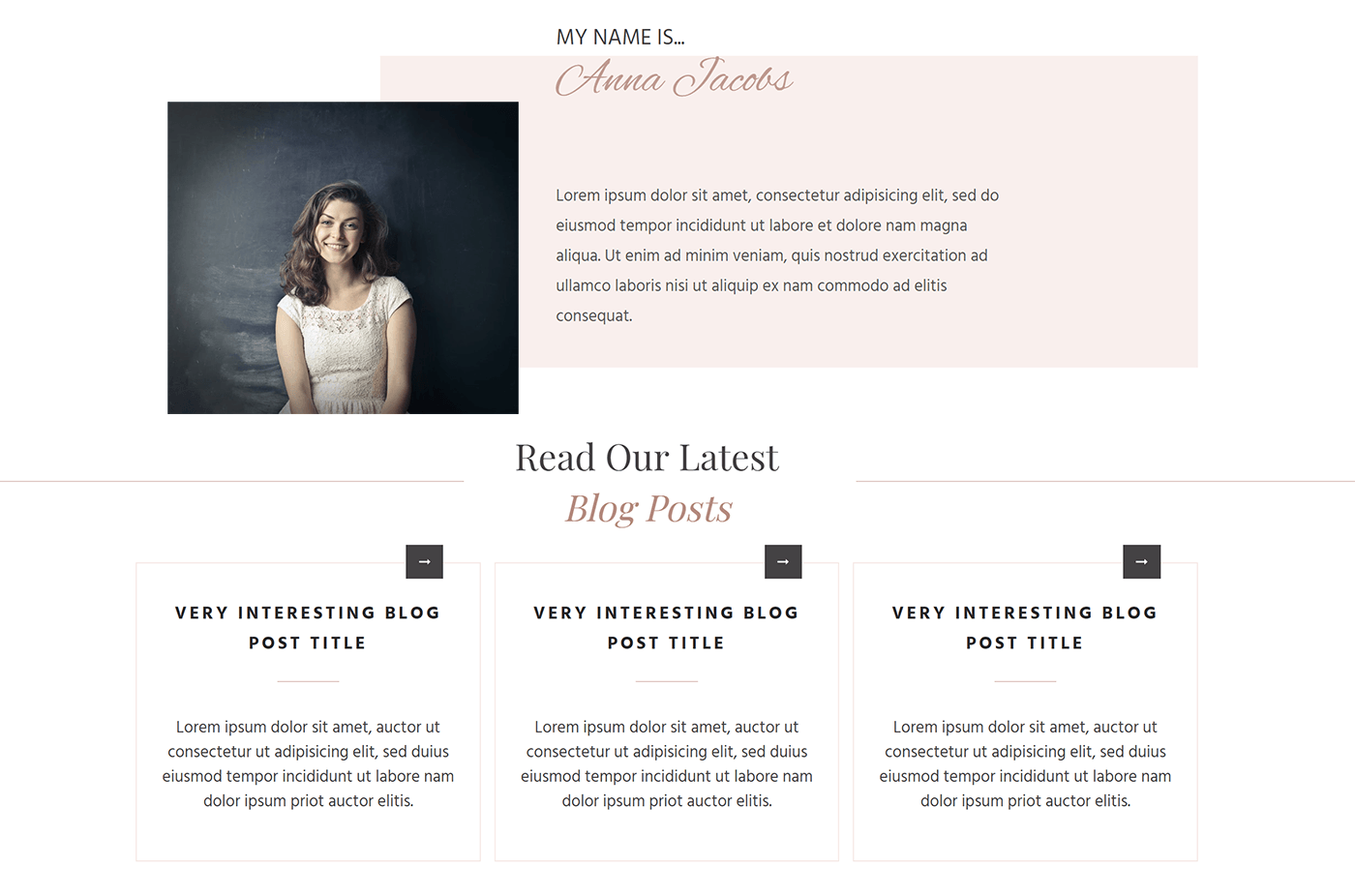
Task: Click the 'Blog Posts' italic heading
Action: pyautogui.click(x=648, y=509)
